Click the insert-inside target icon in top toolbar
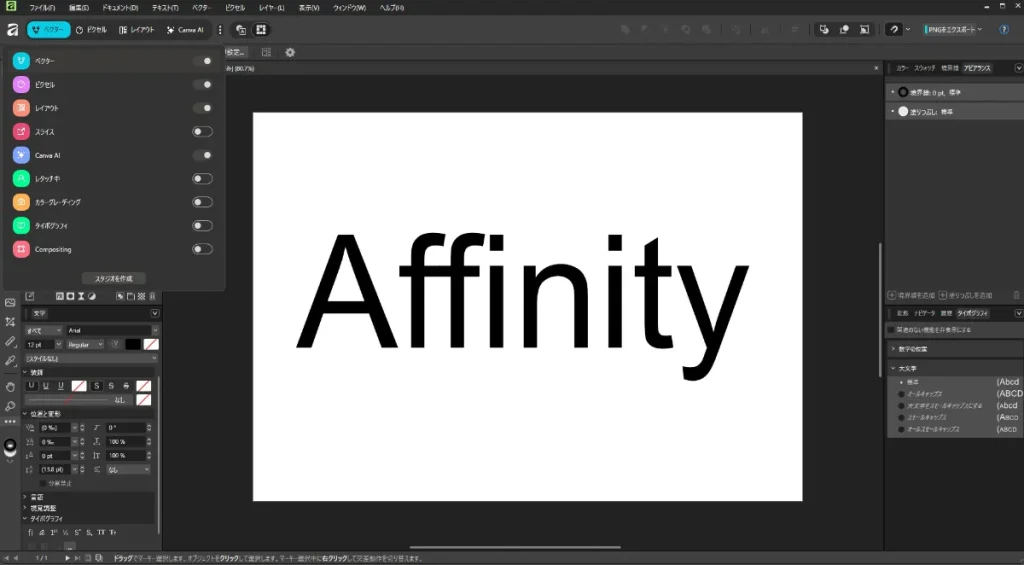This screenshot has width=1024, height=565. (865, 30)
